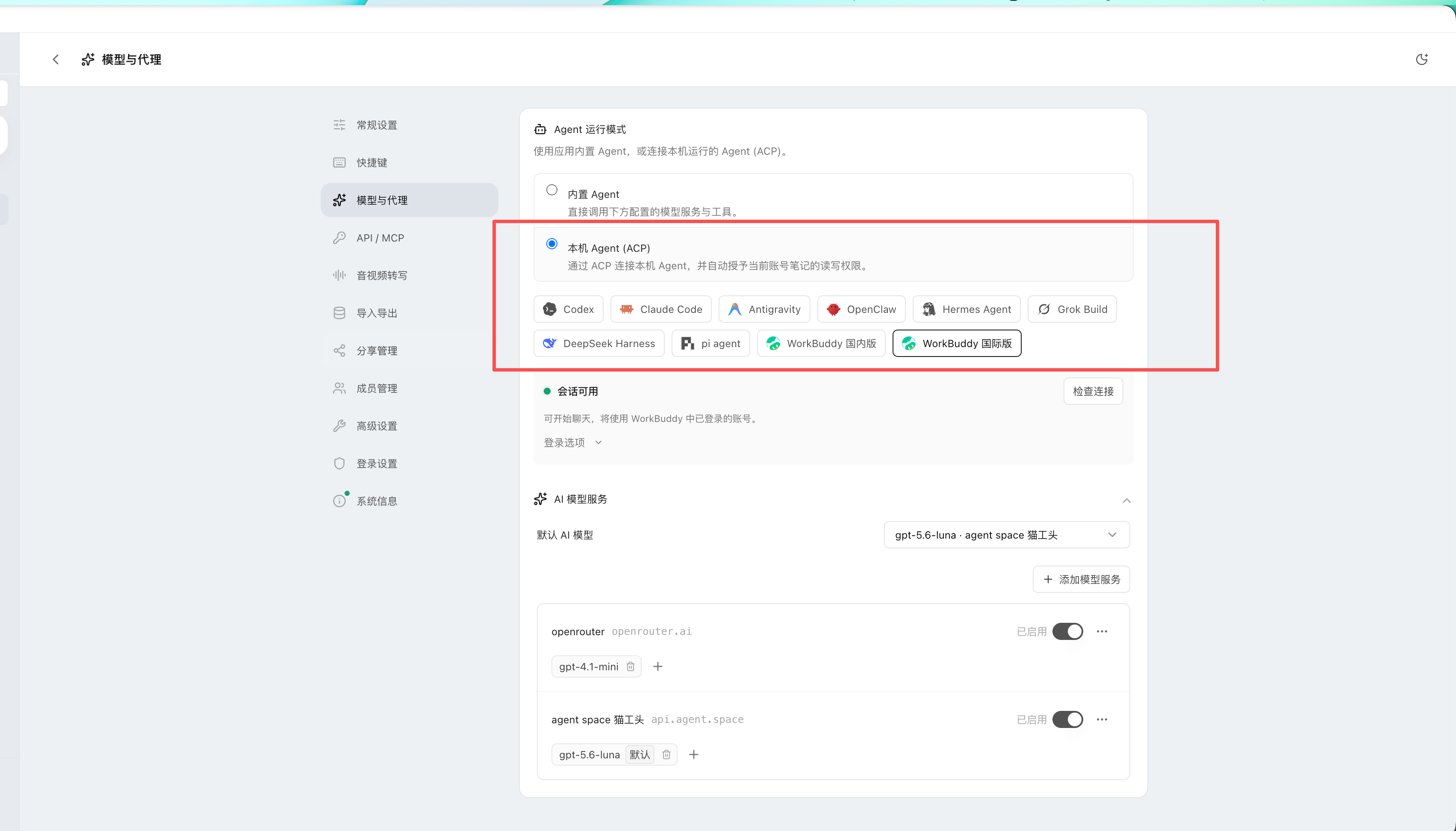
Task: Click the 默认 badge on gpt-5.6-luna
Action: [x=639, y=754]
